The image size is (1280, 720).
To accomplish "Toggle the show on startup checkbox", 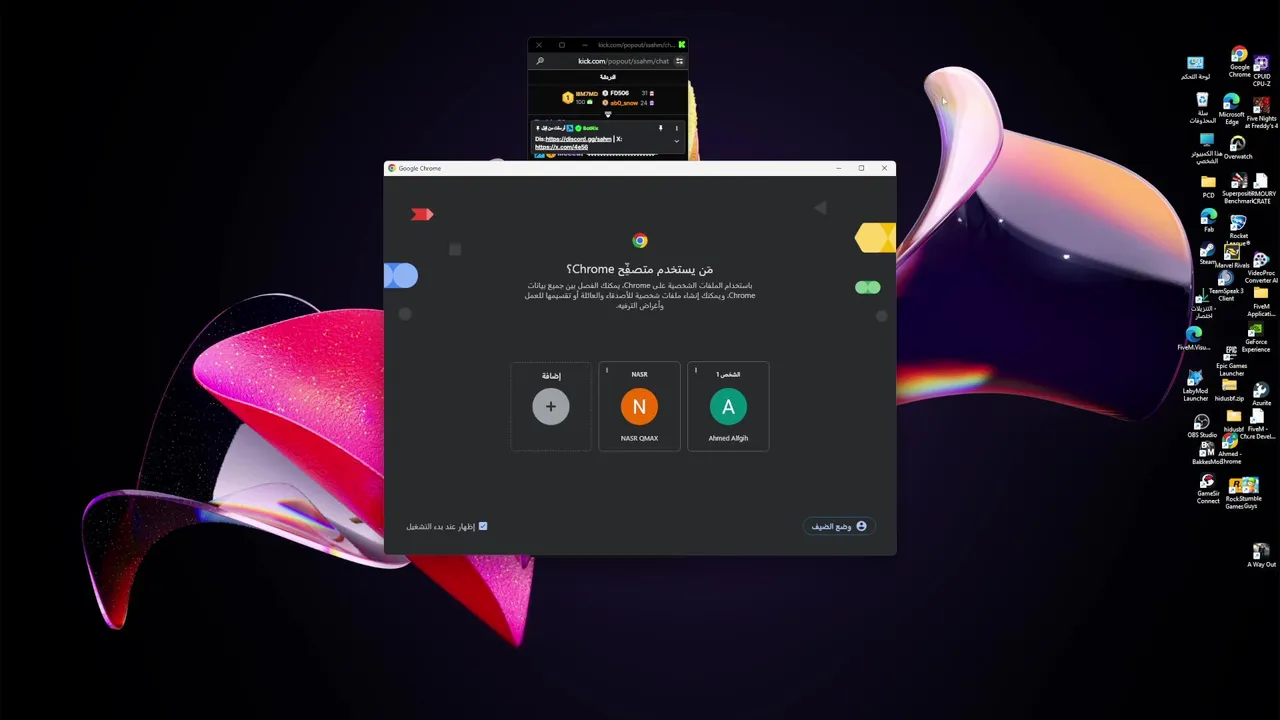I will point(483,526).
